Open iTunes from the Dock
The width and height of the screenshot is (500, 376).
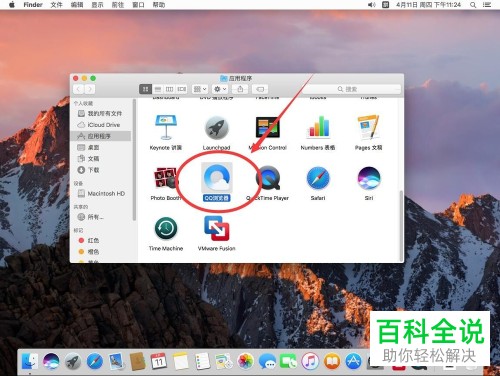point(310,361)
